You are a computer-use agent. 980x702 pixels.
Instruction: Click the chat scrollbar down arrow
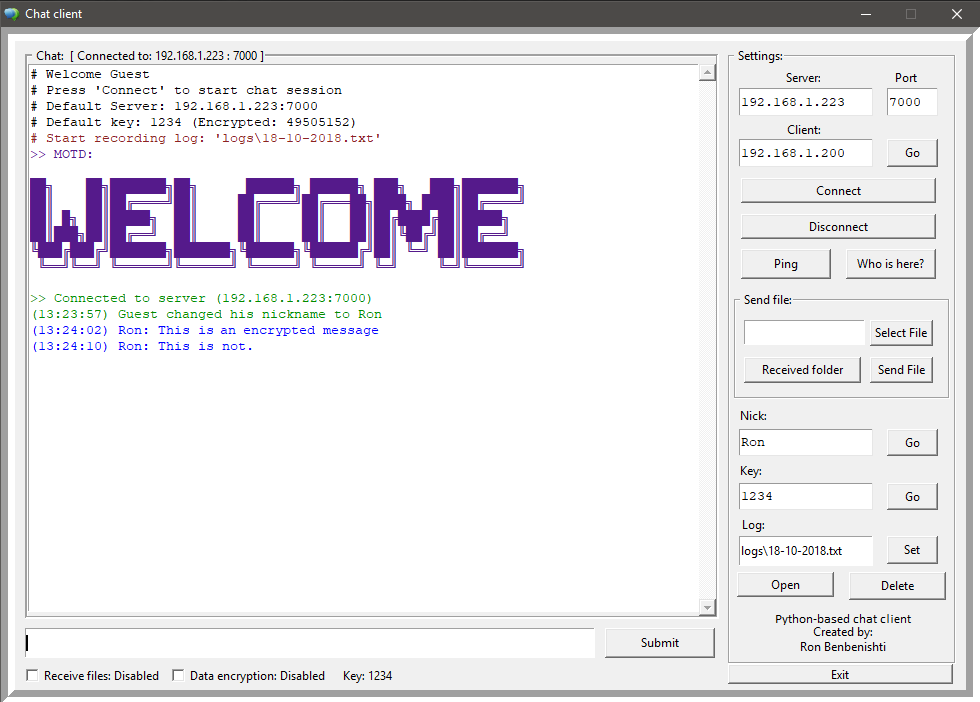click(x=707, y=607)
